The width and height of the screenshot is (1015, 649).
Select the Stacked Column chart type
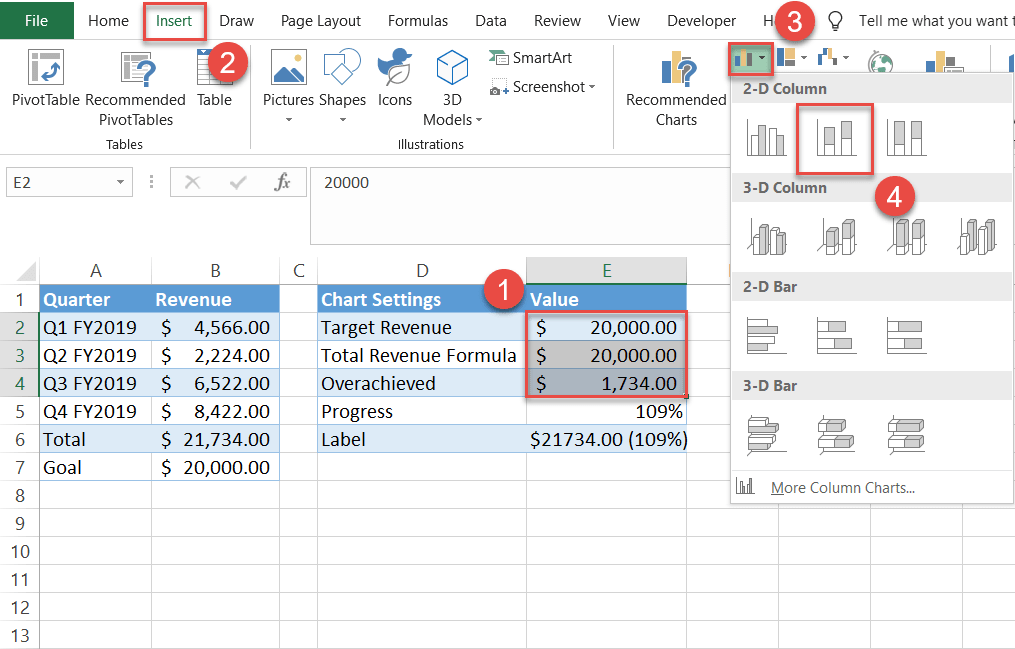click(835, 138)
